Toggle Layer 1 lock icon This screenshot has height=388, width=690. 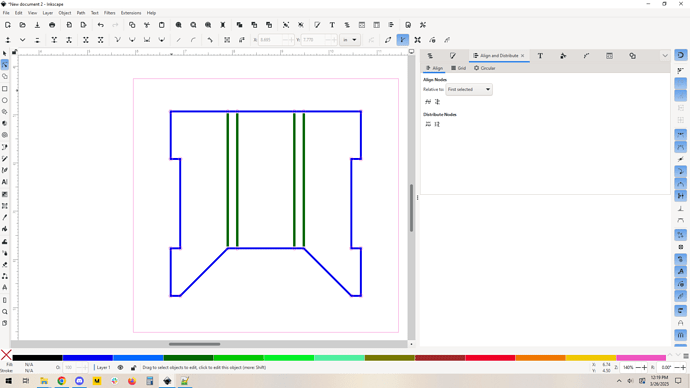point(133,367)
